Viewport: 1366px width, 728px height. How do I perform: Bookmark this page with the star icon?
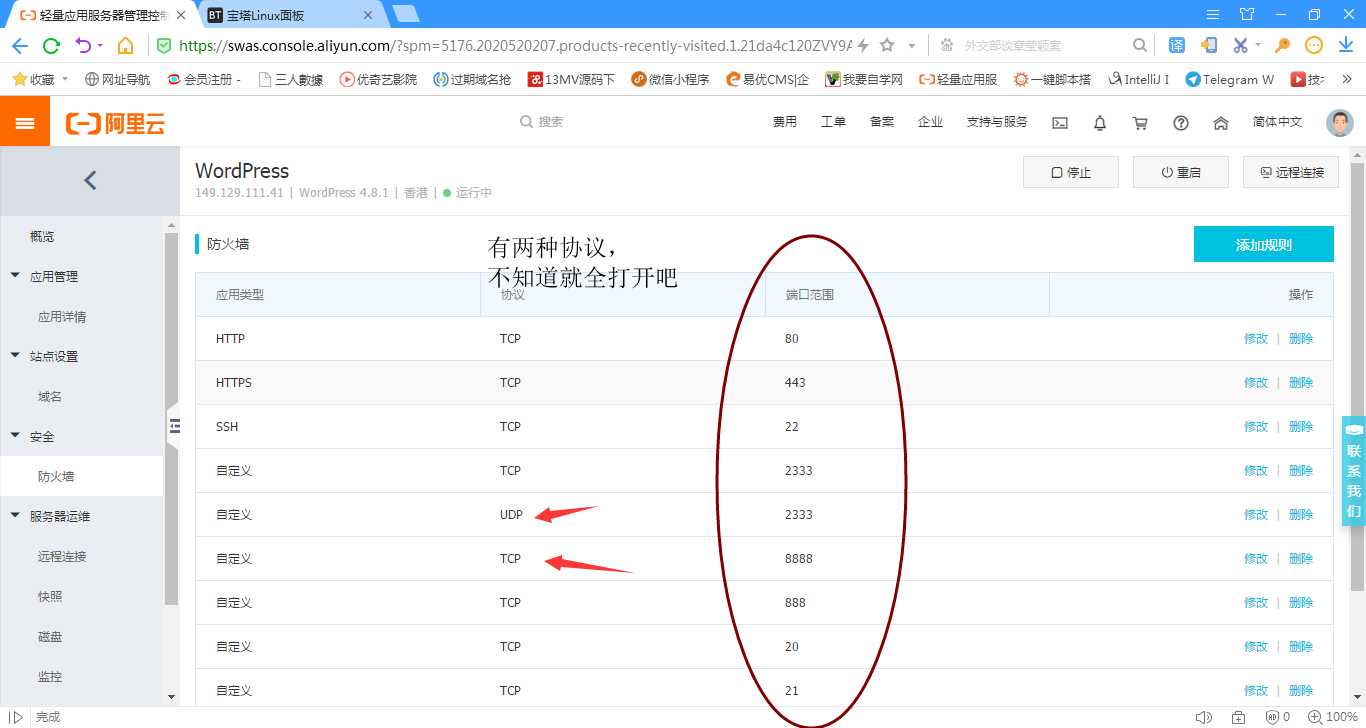[886, 46]
